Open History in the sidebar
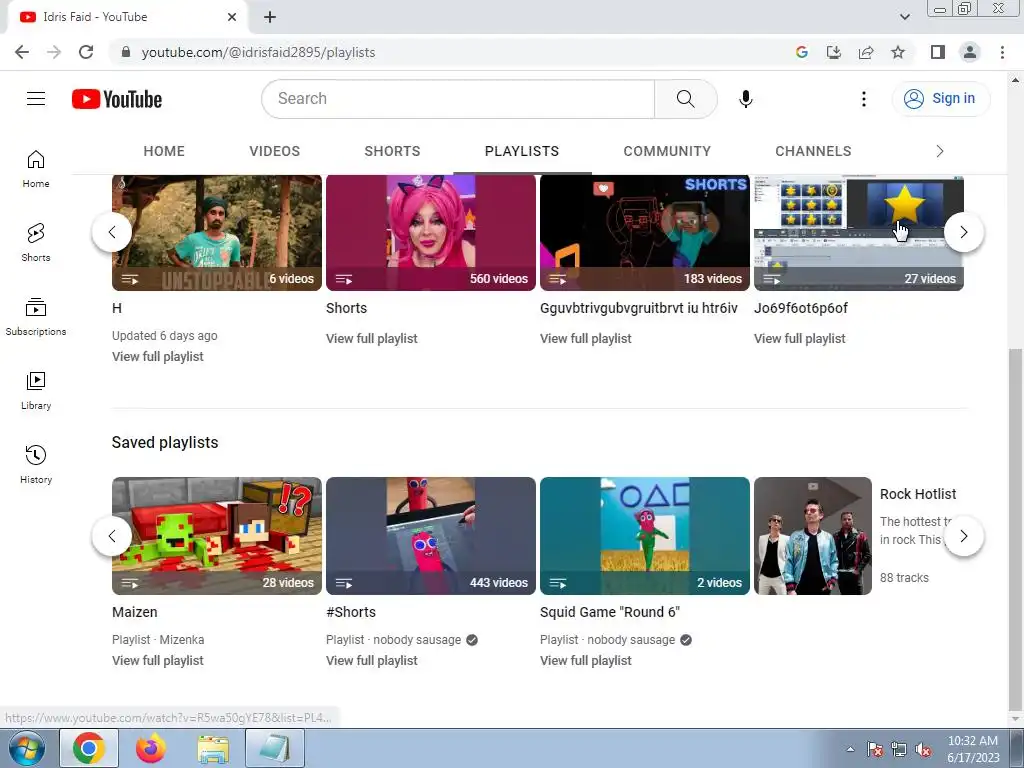This screenshot has width=1024, height=768. coord(36,464)
